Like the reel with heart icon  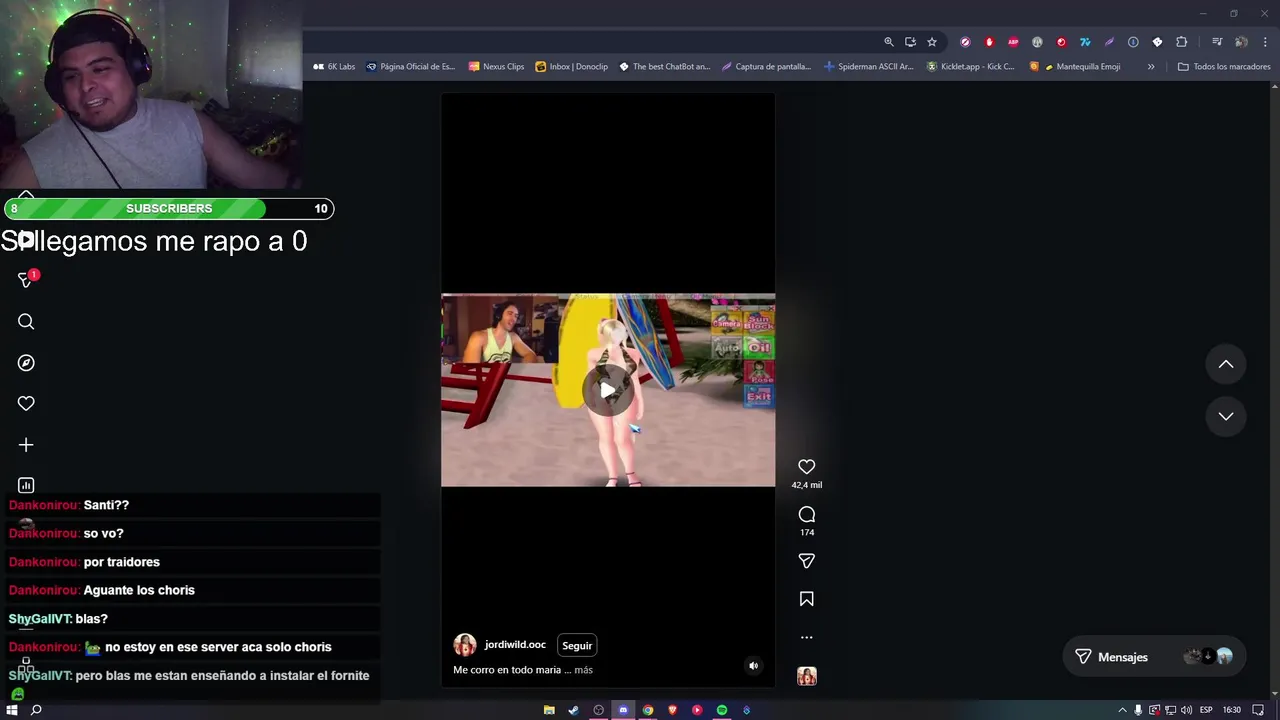click(806, 466)
